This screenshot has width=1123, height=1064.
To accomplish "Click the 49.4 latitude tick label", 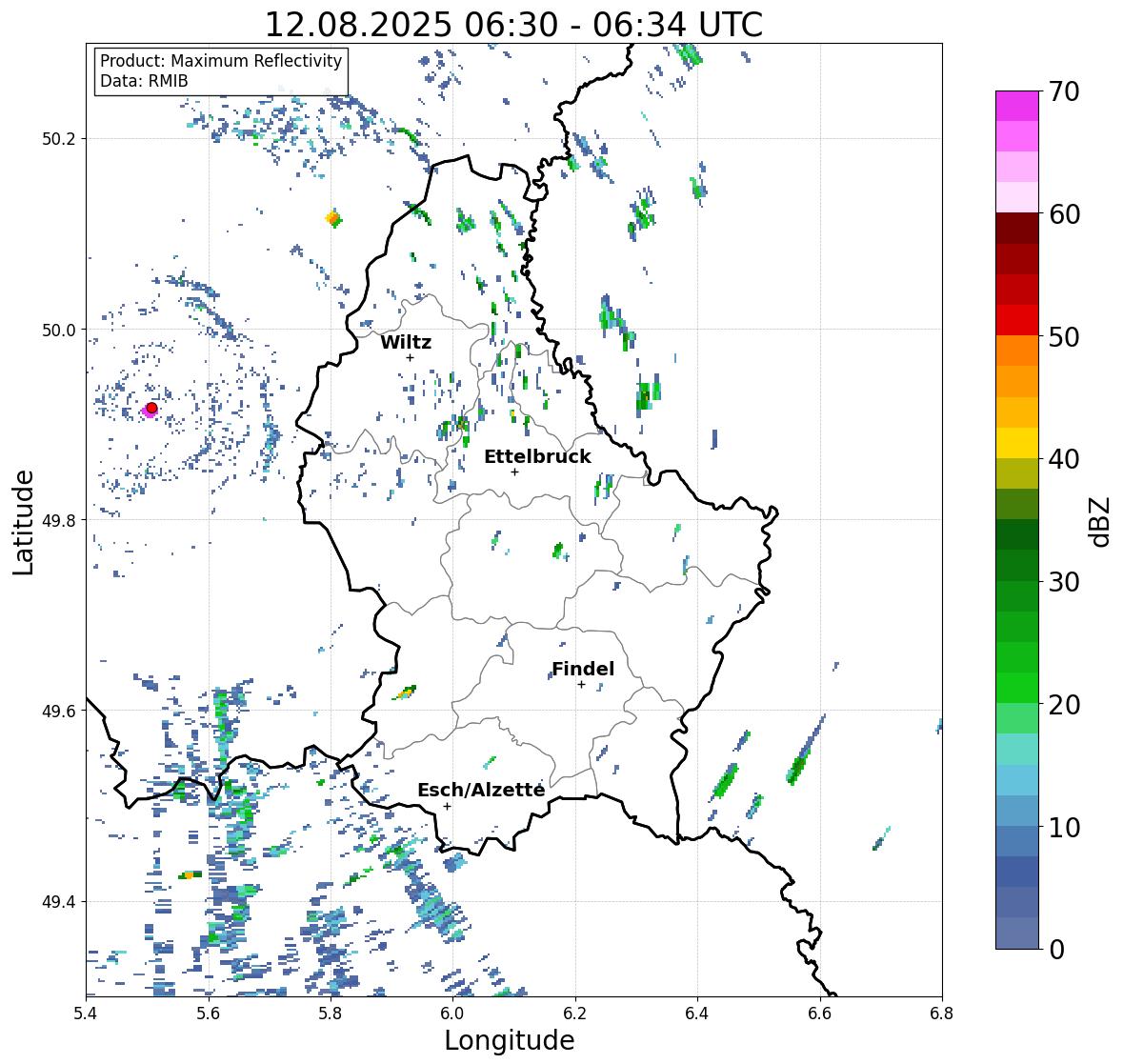I will pos(59,901).
